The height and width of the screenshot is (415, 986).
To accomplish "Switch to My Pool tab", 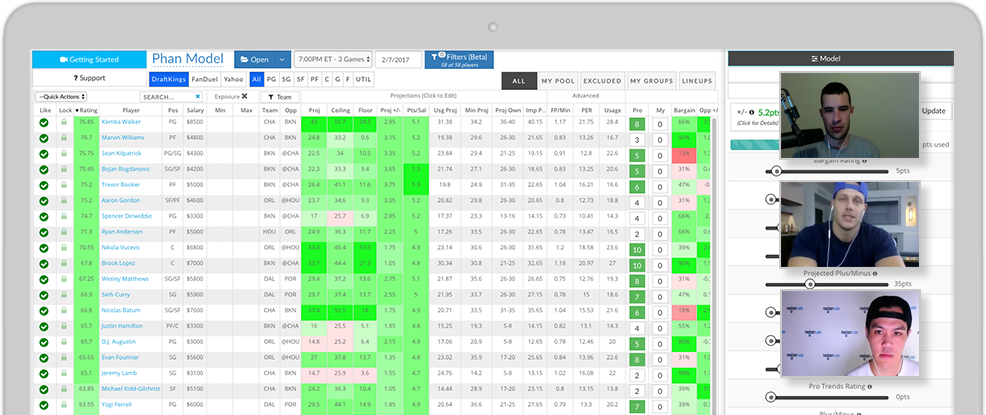I will point(557,81).
